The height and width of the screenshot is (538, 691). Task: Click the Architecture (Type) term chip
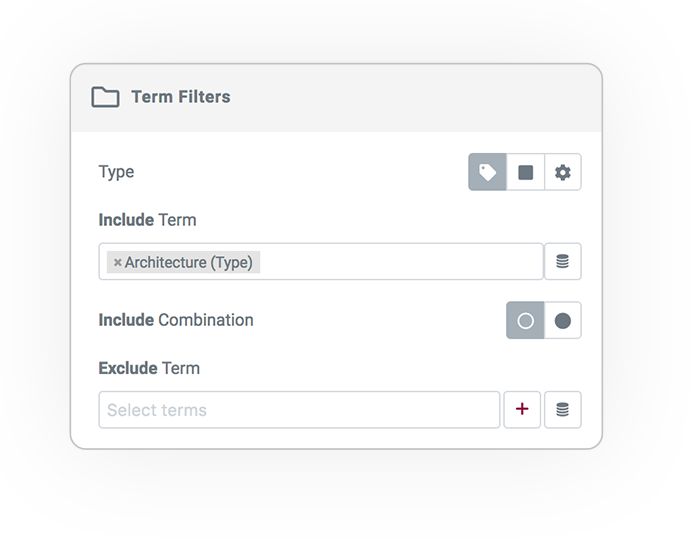pos(183,262)
